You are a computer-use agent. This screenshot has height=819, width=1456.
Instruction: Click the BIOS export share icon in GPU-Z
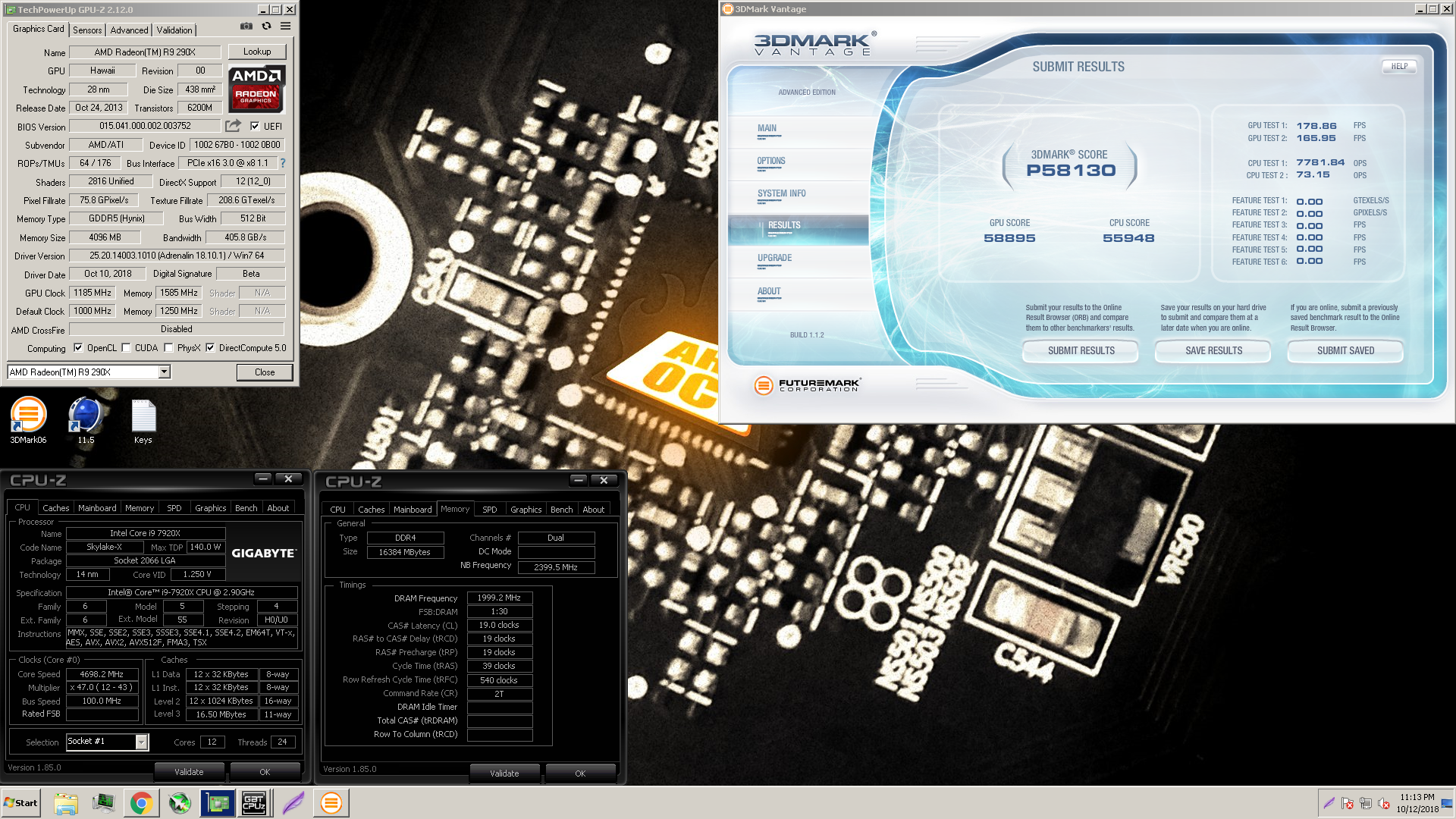[234, 126]
